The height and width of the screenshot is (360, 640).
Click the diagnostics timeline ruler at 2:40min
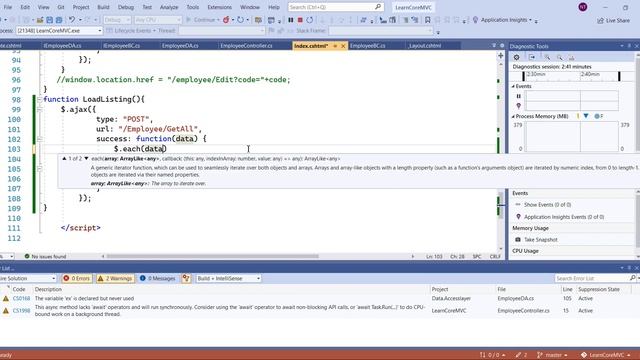click(x=590, y=74)
